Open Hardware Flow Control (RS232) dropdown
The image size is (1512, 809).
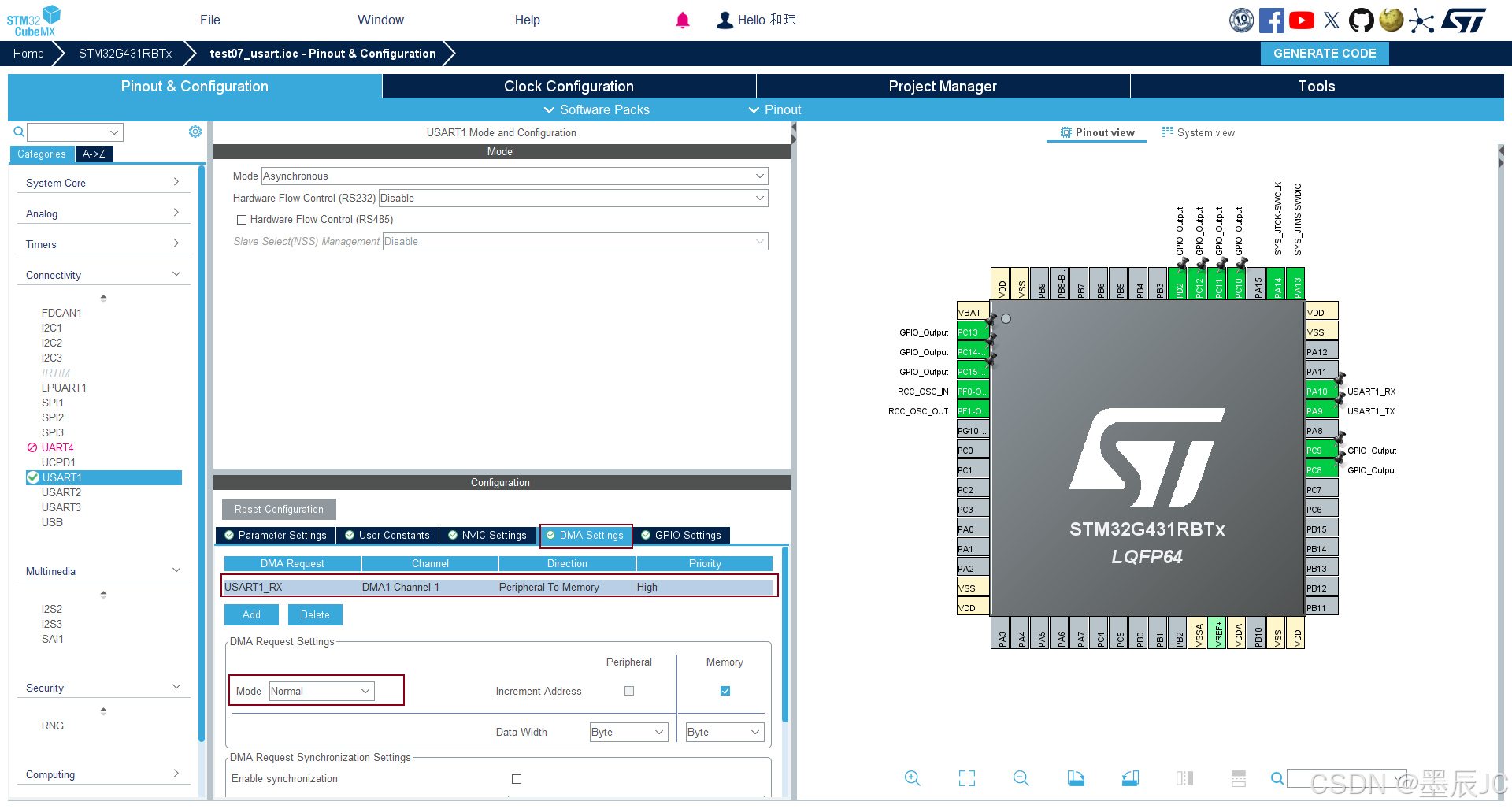click(573, 198)
